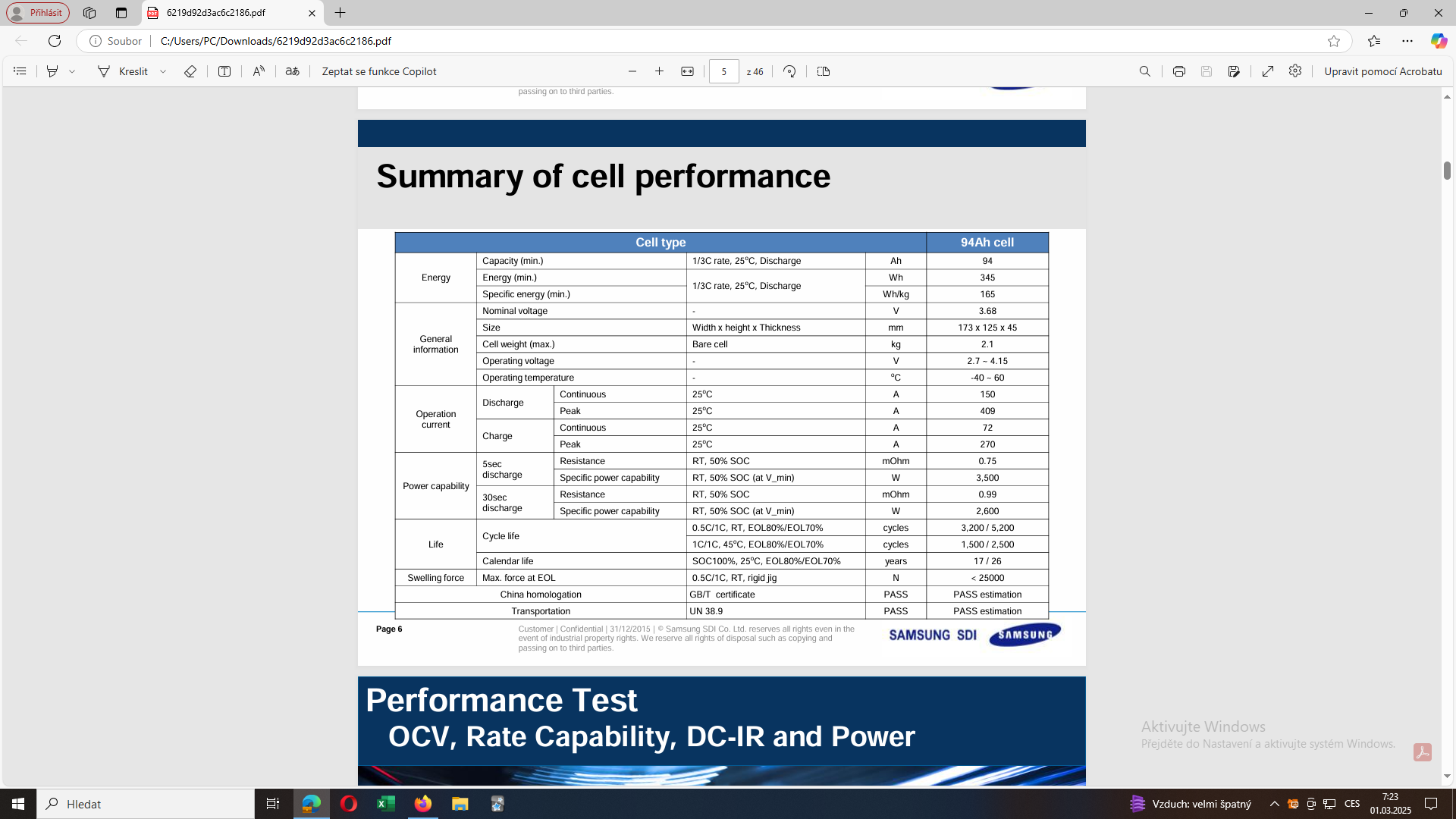Viewport: 1456px width, 819px height.
Task: Click Zeptat se funkce Copilot
Action: point(379,71)
